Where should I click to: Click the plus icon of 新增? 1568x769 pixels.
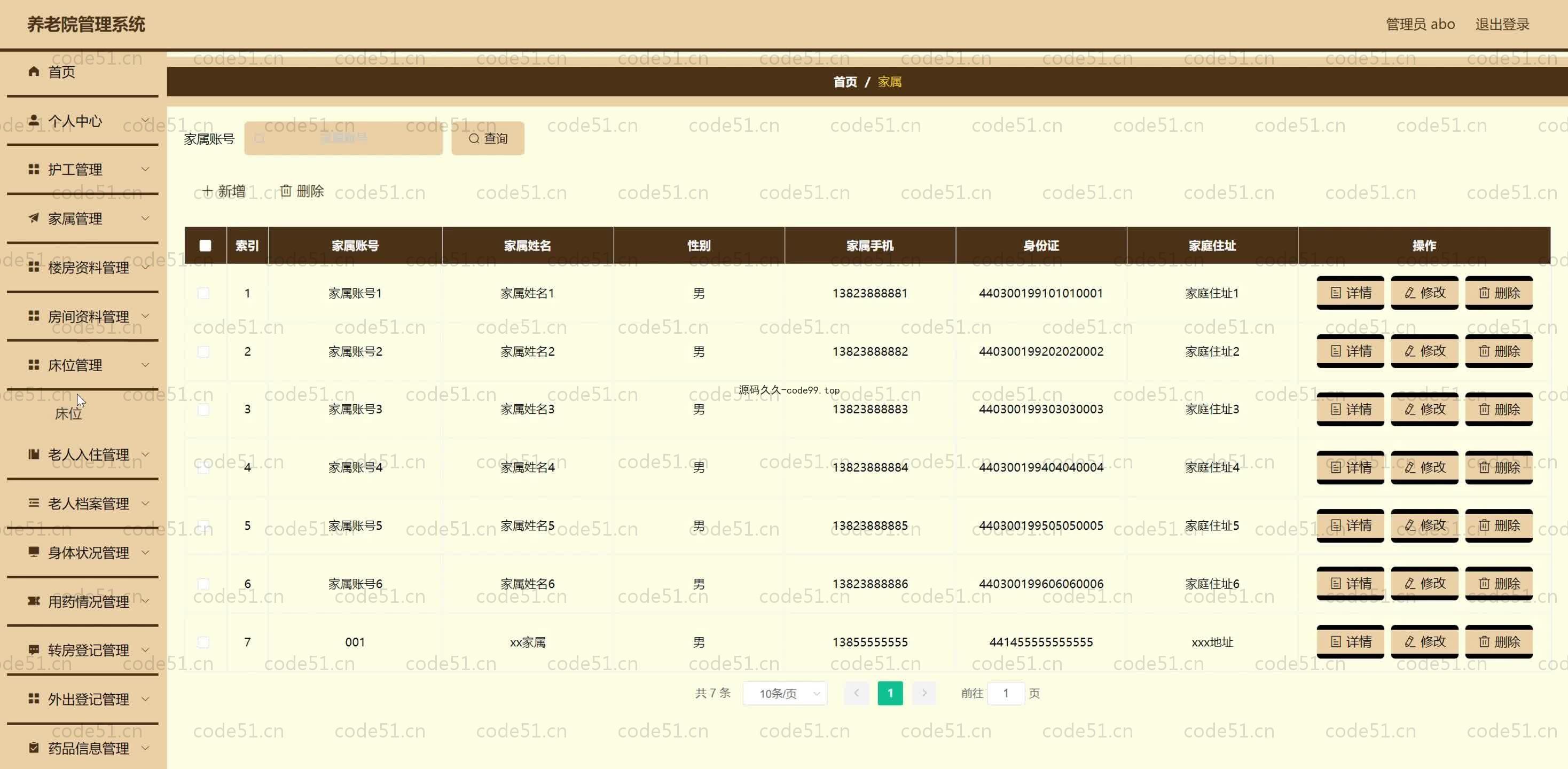coord(208,191)
